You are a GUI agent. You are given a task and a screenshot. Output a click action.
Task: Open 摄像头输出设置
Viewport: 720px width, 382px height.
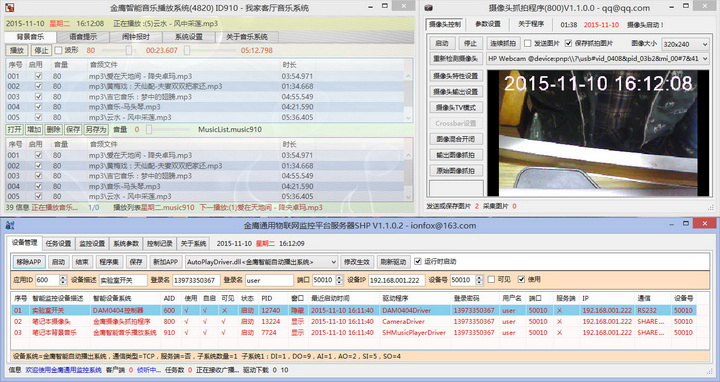click(x=456, y=92)
